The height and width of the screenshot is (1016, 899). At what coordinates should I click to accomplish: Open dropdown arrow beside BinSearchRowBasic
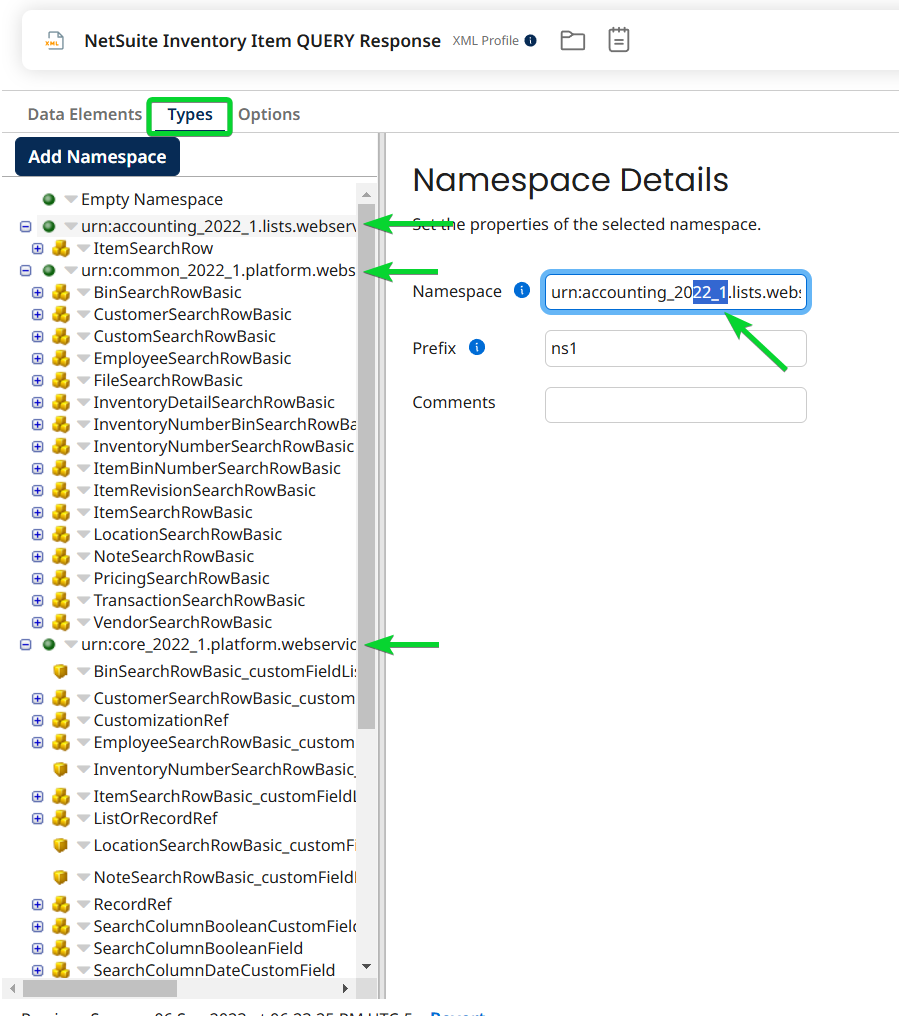(x=83, y=293)
